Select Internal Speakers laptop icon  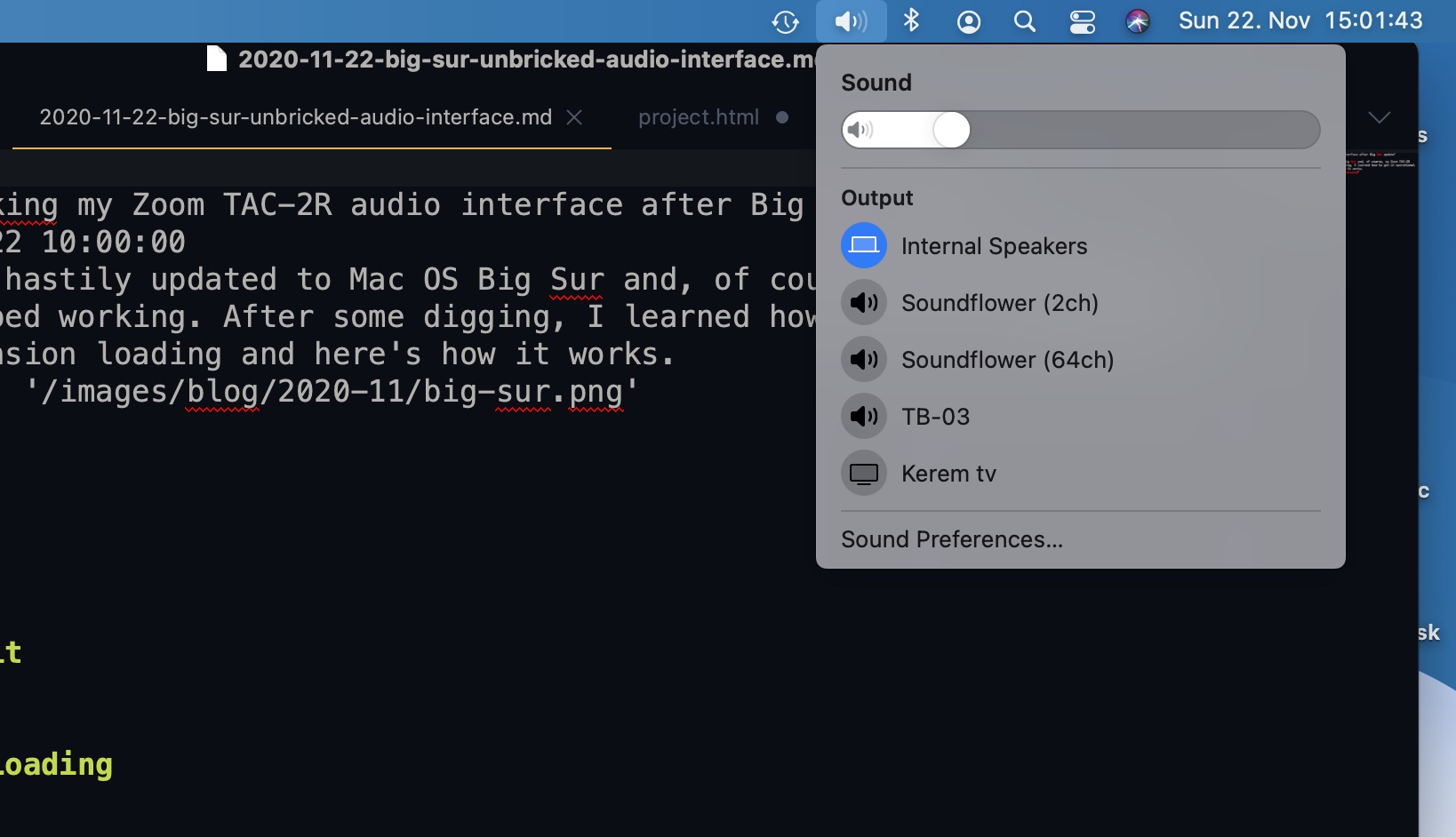pos(864,245)
